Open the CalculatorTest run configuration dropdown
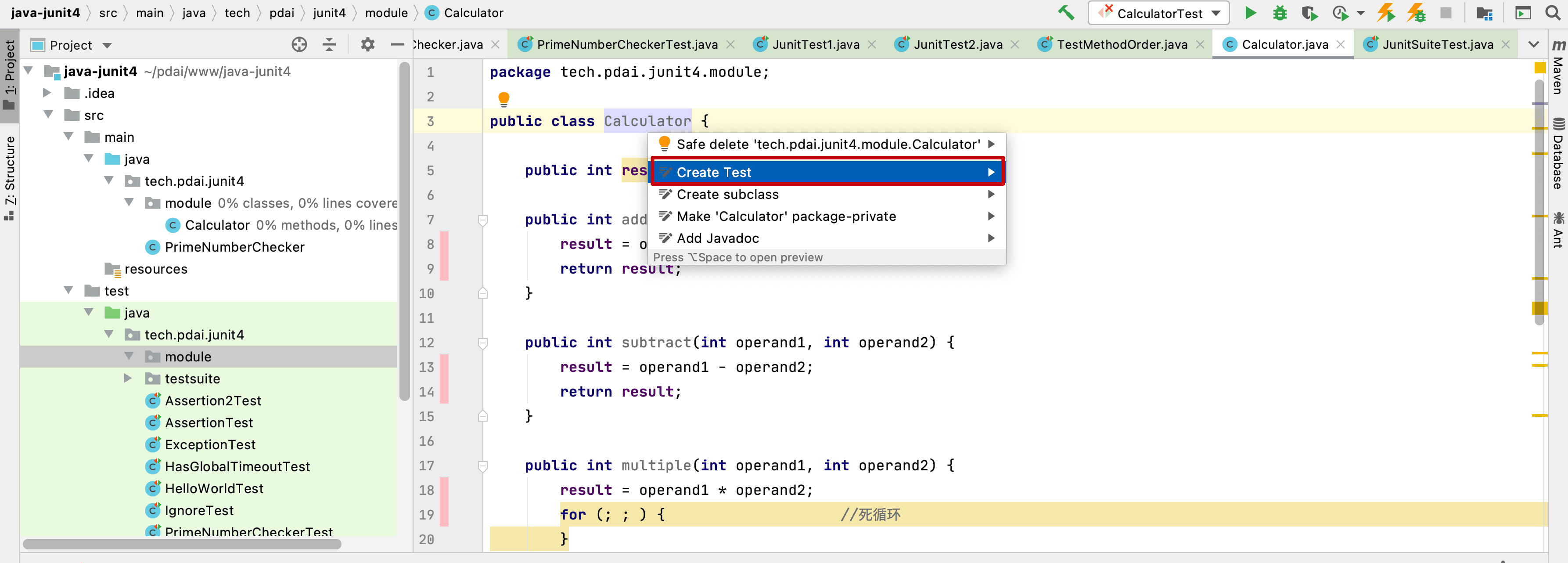 coord(1158,13)
